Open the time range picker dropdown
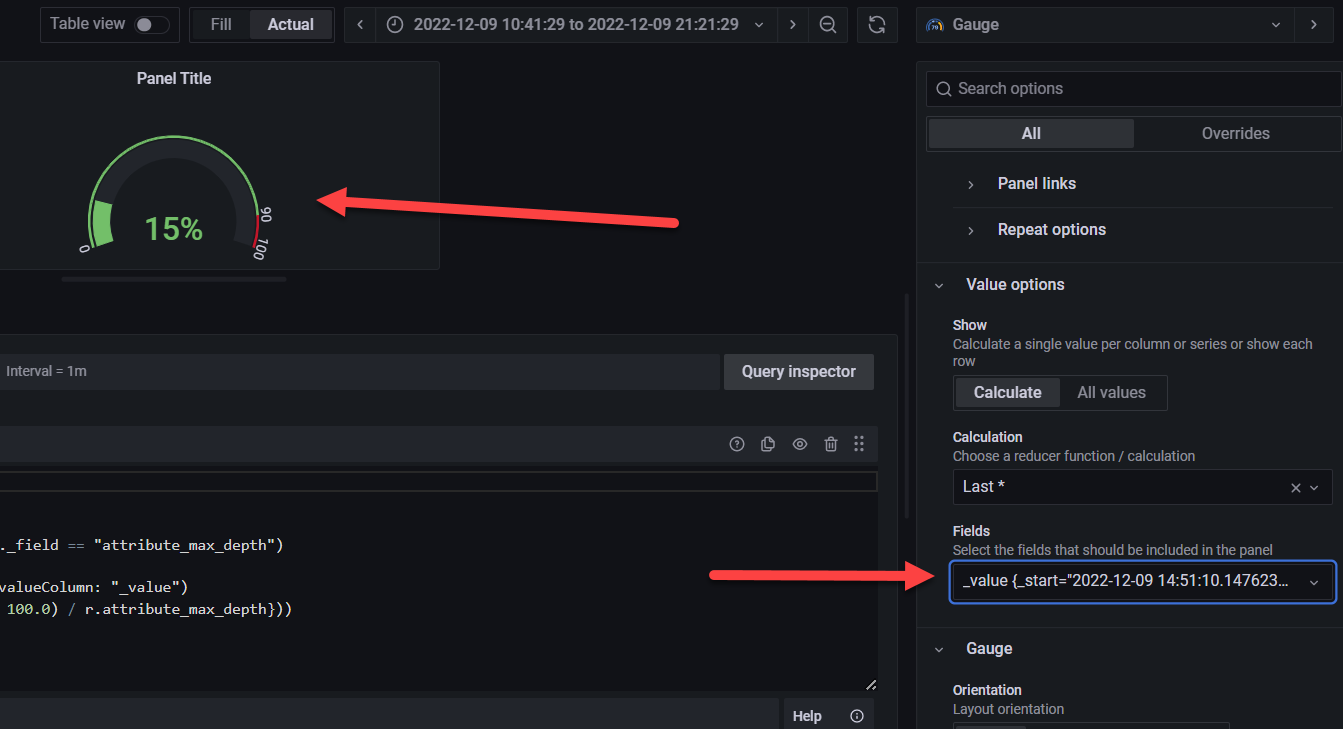The height and width of the screenshot is (729, 1343). pyautogui.click(x=757, y=24)
